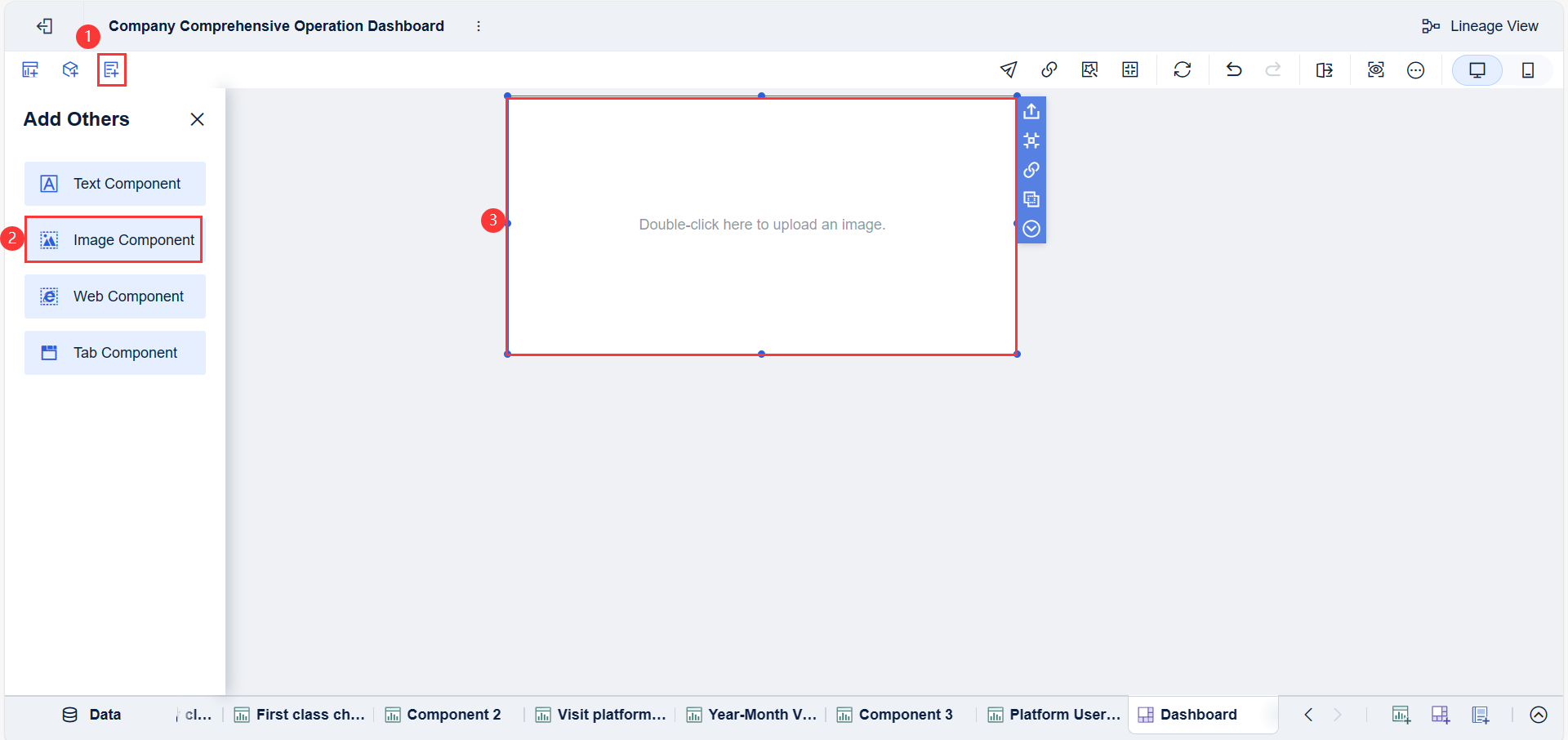Select the Image Component option
Image resolution: width=1568 pixels, height=740 pixels.
pos(114,239)
